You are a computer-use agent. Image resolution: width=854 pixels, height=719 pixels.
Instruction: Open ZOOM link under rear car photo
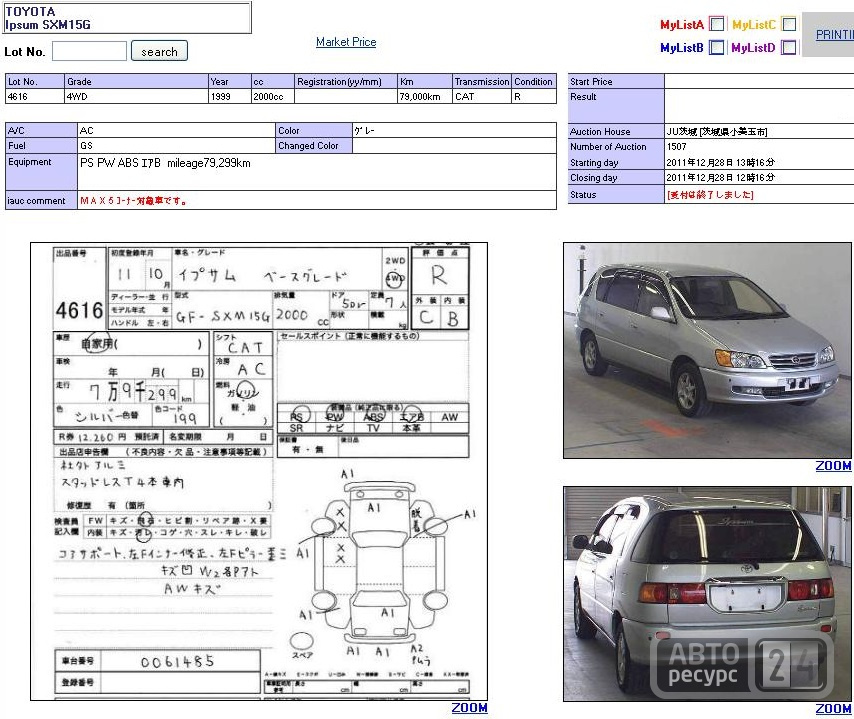coord(833,709)
